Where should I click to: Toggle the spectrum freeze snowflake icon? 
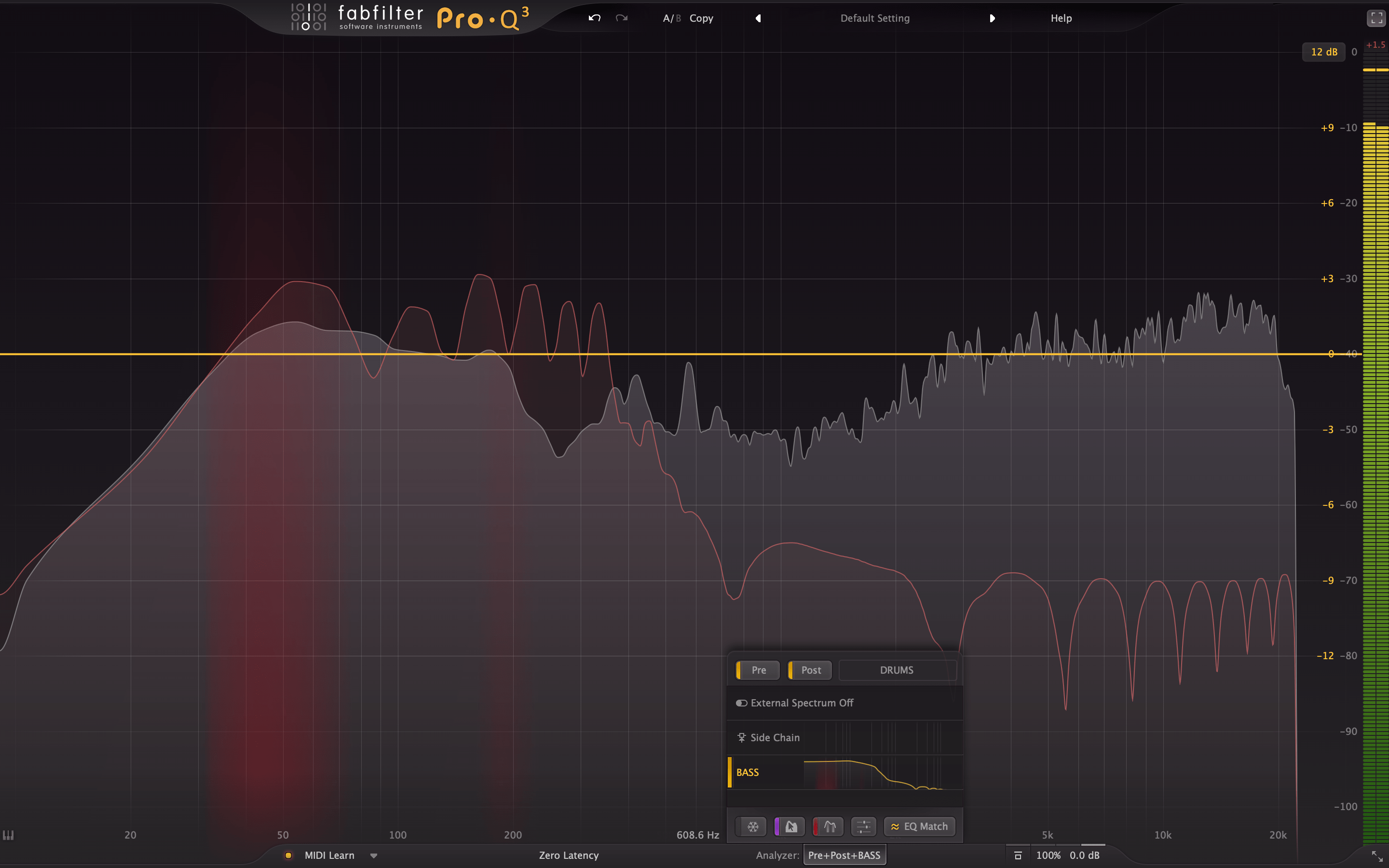tap(752, 827)
